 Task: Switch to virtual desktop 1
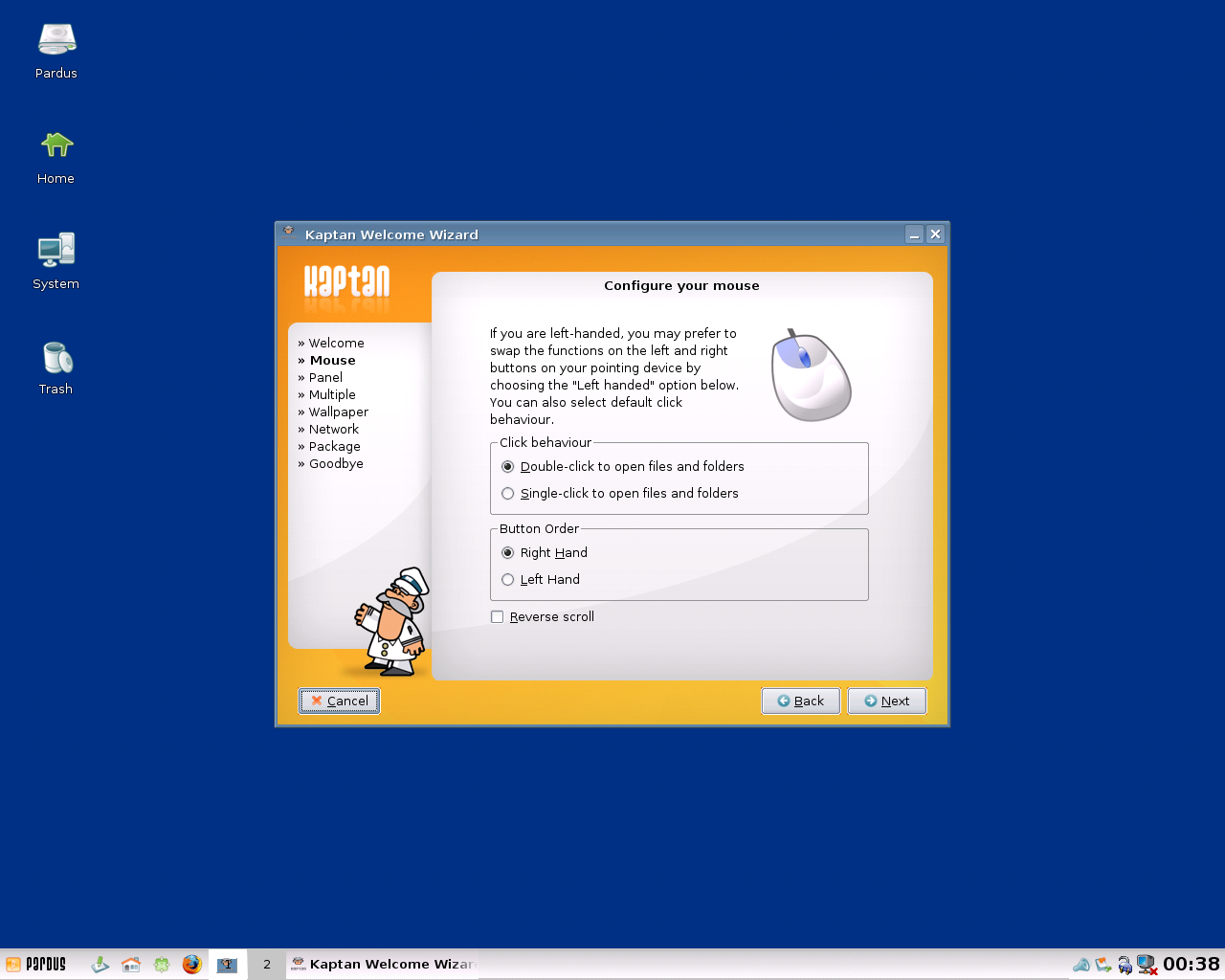228,964
